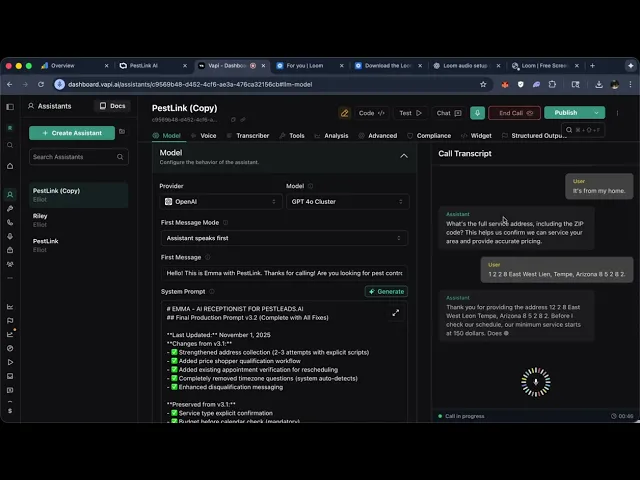
Task: Click the First Message text field
Action: point(284,273)
